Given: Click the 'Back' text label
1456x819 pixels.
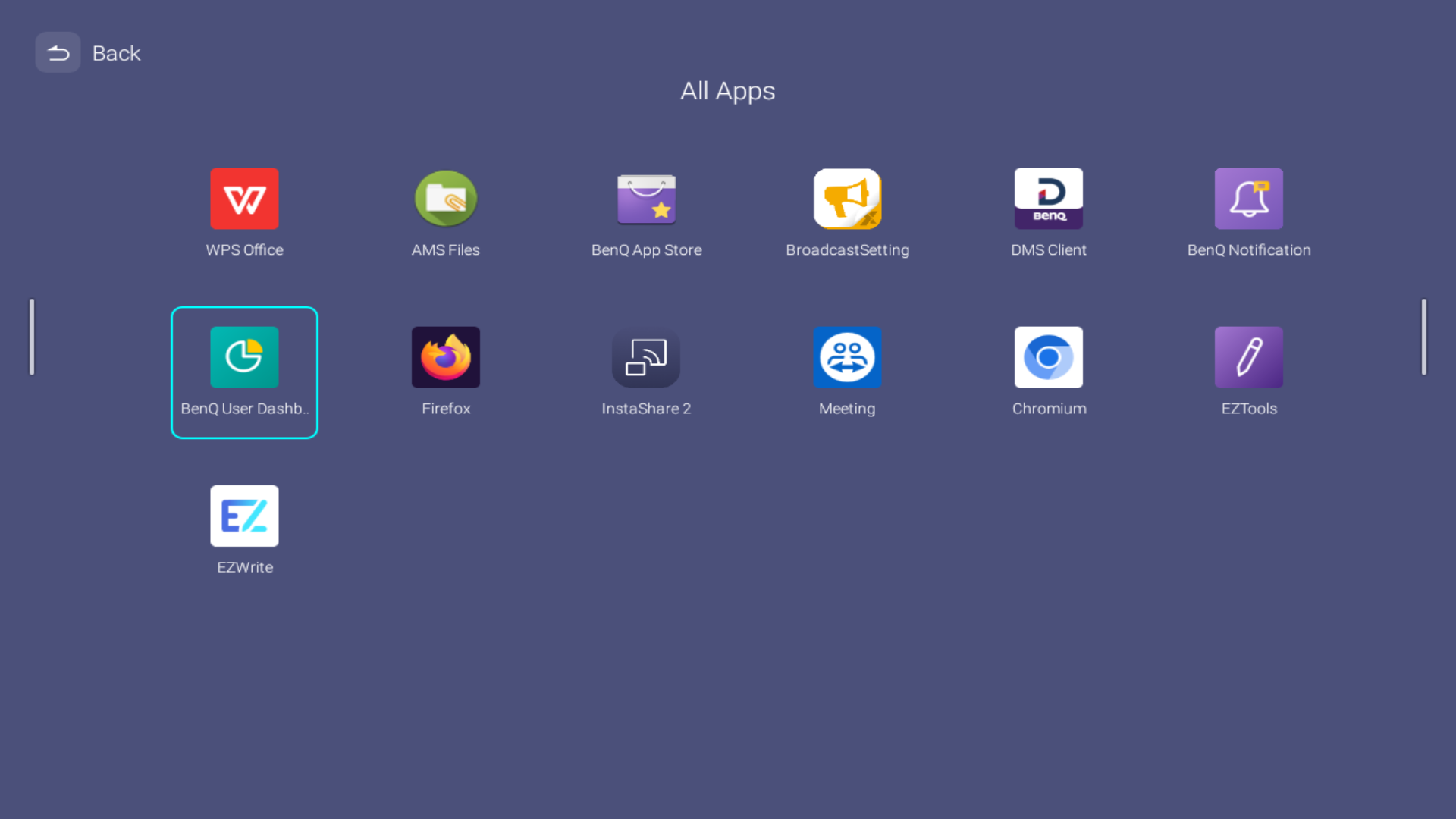Looking at the screenshot, I should click(x=116, y=53).
